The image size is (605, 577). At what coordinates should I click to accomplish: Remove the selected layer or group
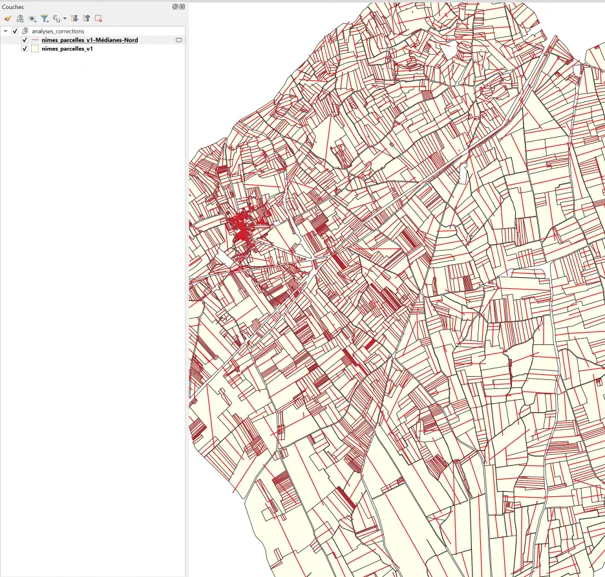click(98, 19)
